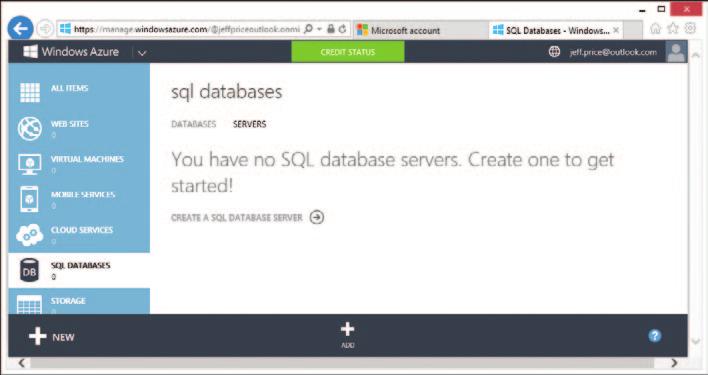Go back with the browser back arrow
The width and height of the screenshot is (708, 375).
(20, 29)
